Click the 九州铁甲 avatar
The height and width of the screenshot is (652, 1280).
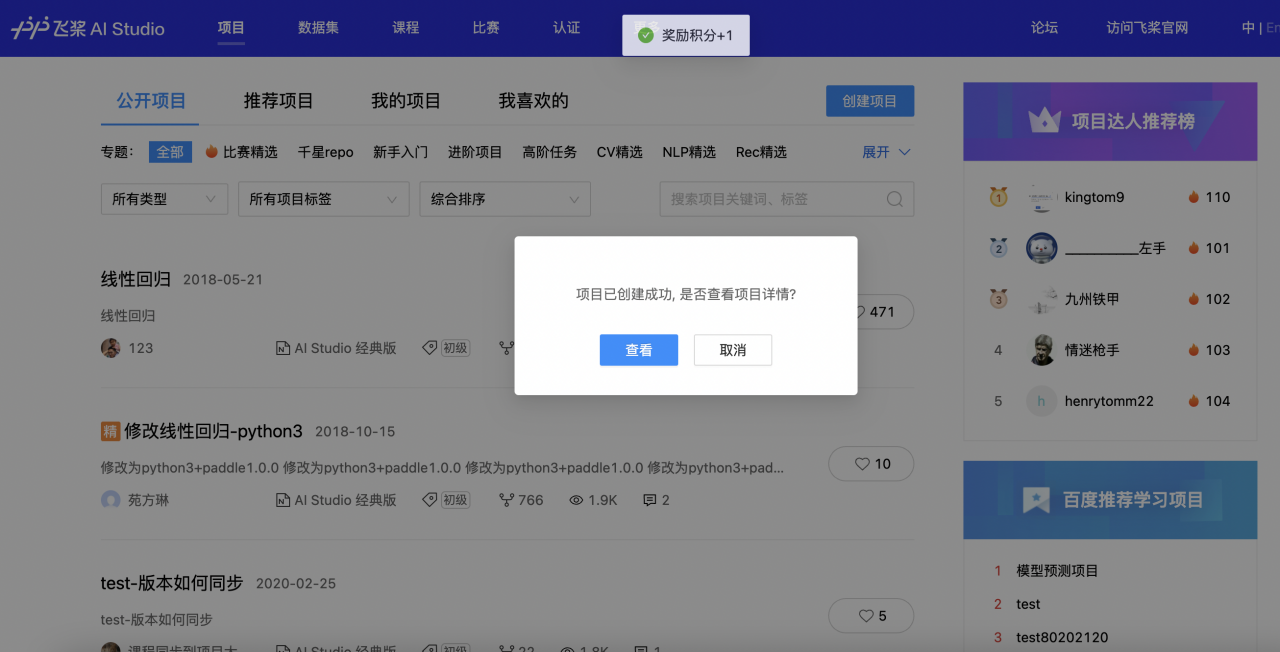1042,299
